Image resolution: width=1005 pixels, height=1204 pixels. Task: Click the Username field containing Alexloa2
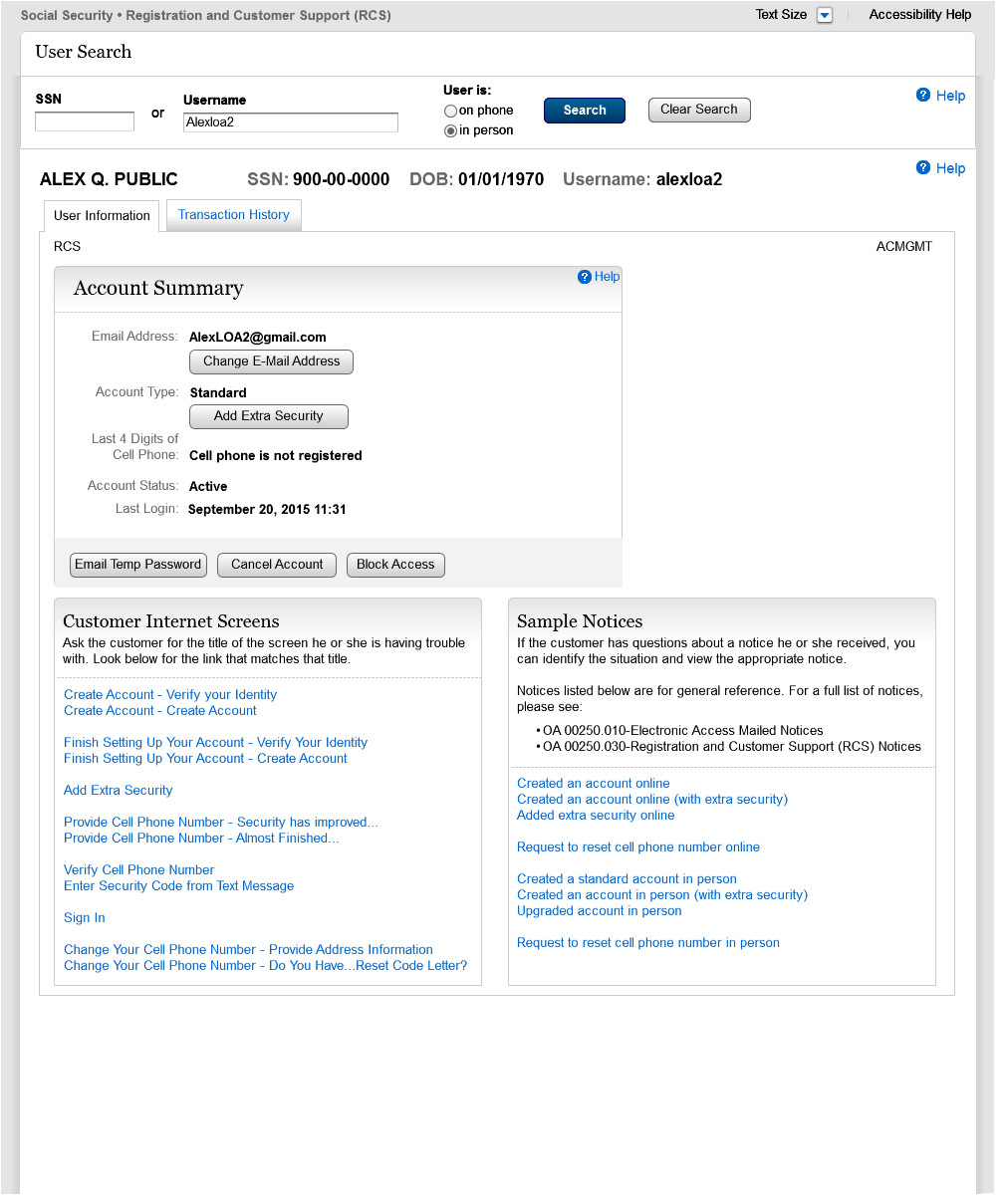coord(291,122)
